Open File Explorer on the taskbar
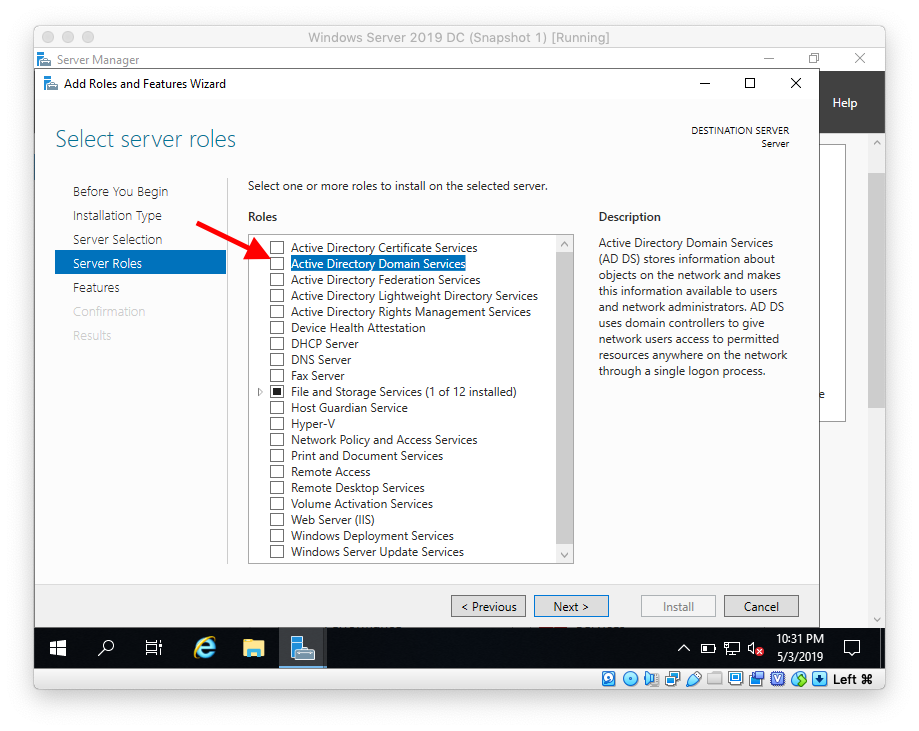Viewport: 919px width, 731px height. [x=254, y=648]
